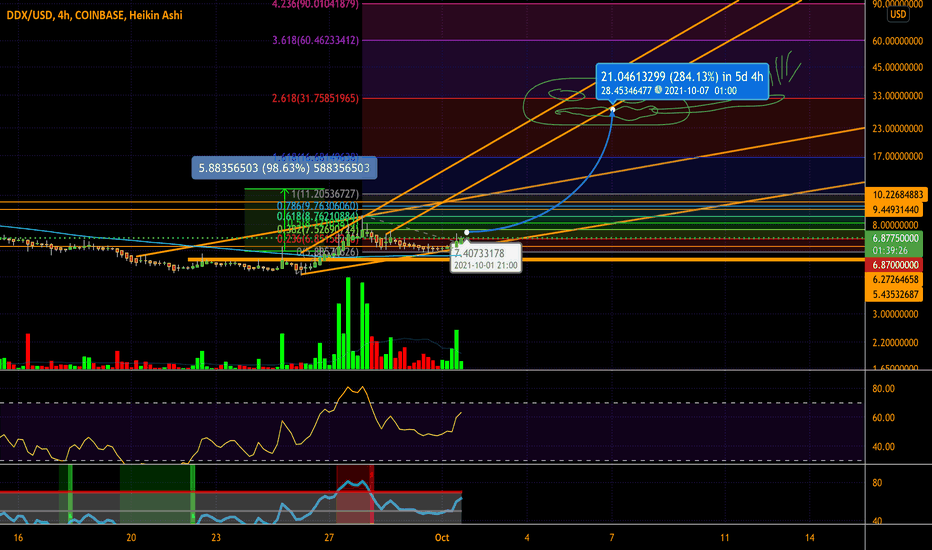Screen dimensions: 932x550
Task: Click the 17.00000000 price axis value
Action: [x=898, y=156]
